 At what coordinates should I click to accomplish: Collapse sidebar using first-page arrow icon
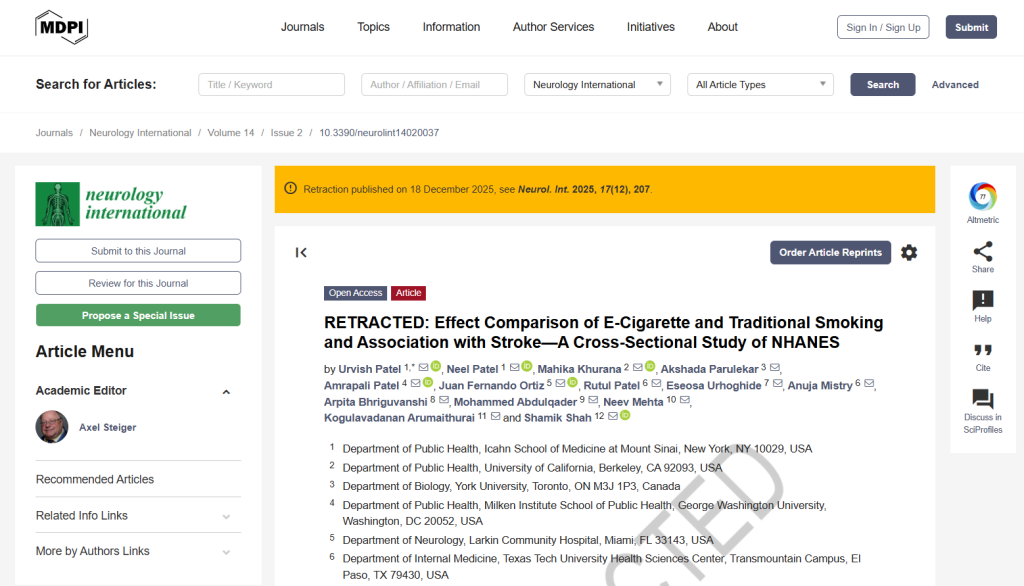coord(301,252)
